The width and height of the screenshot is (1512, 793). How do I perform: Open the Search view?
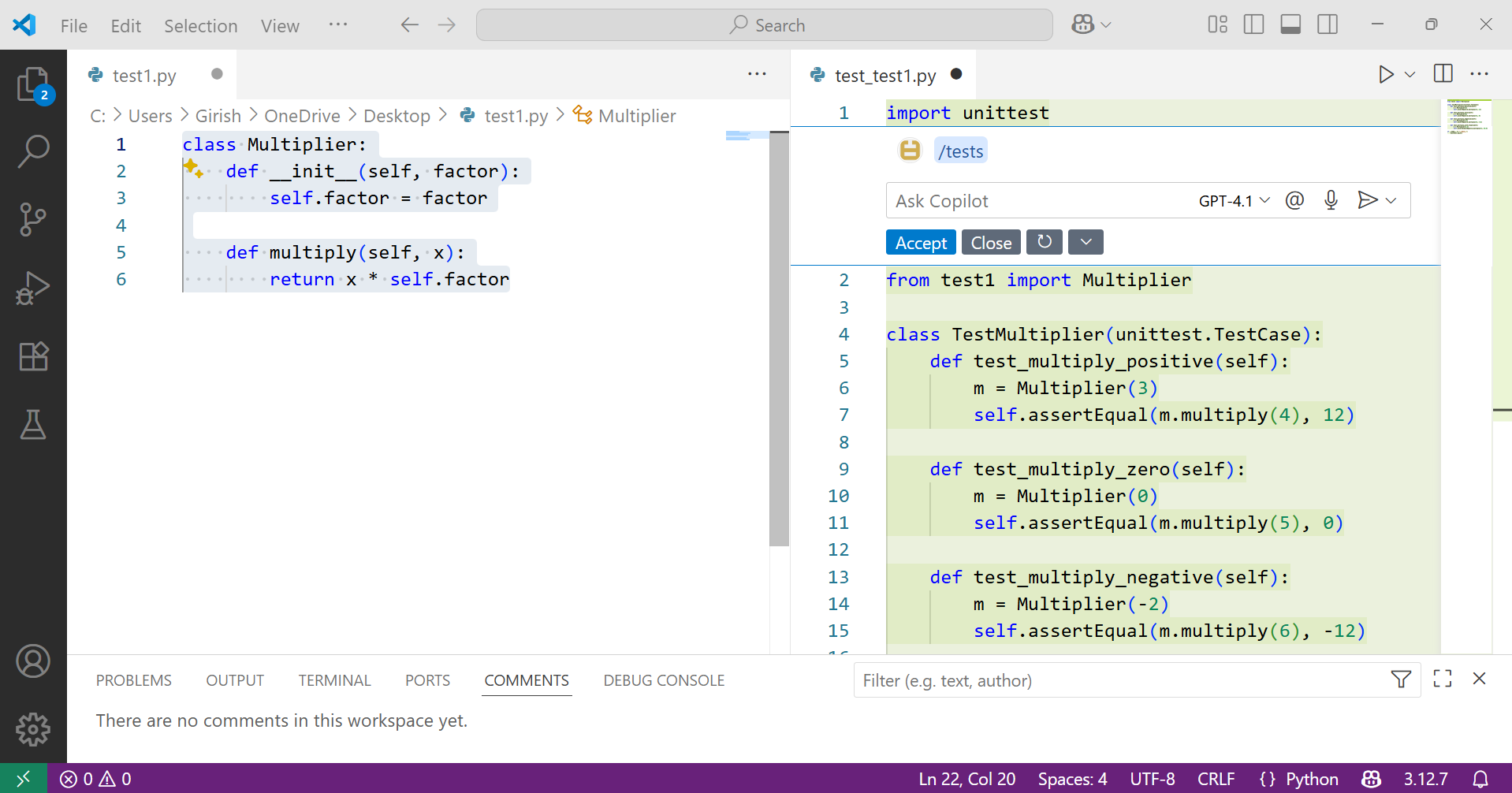point(33,151)
